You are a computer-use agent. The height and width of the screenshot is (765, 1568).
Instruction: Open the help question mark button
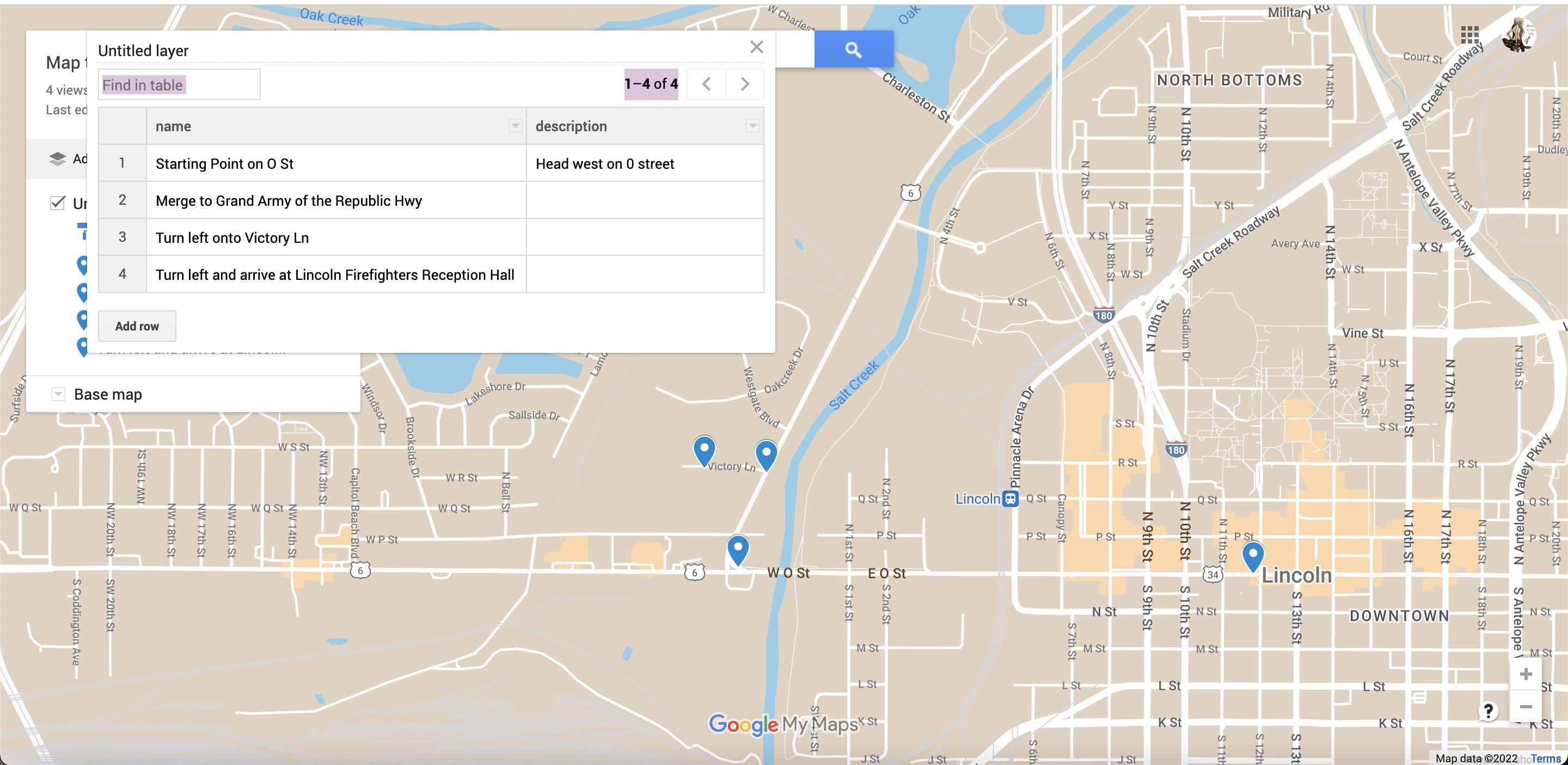[1489, 710]
